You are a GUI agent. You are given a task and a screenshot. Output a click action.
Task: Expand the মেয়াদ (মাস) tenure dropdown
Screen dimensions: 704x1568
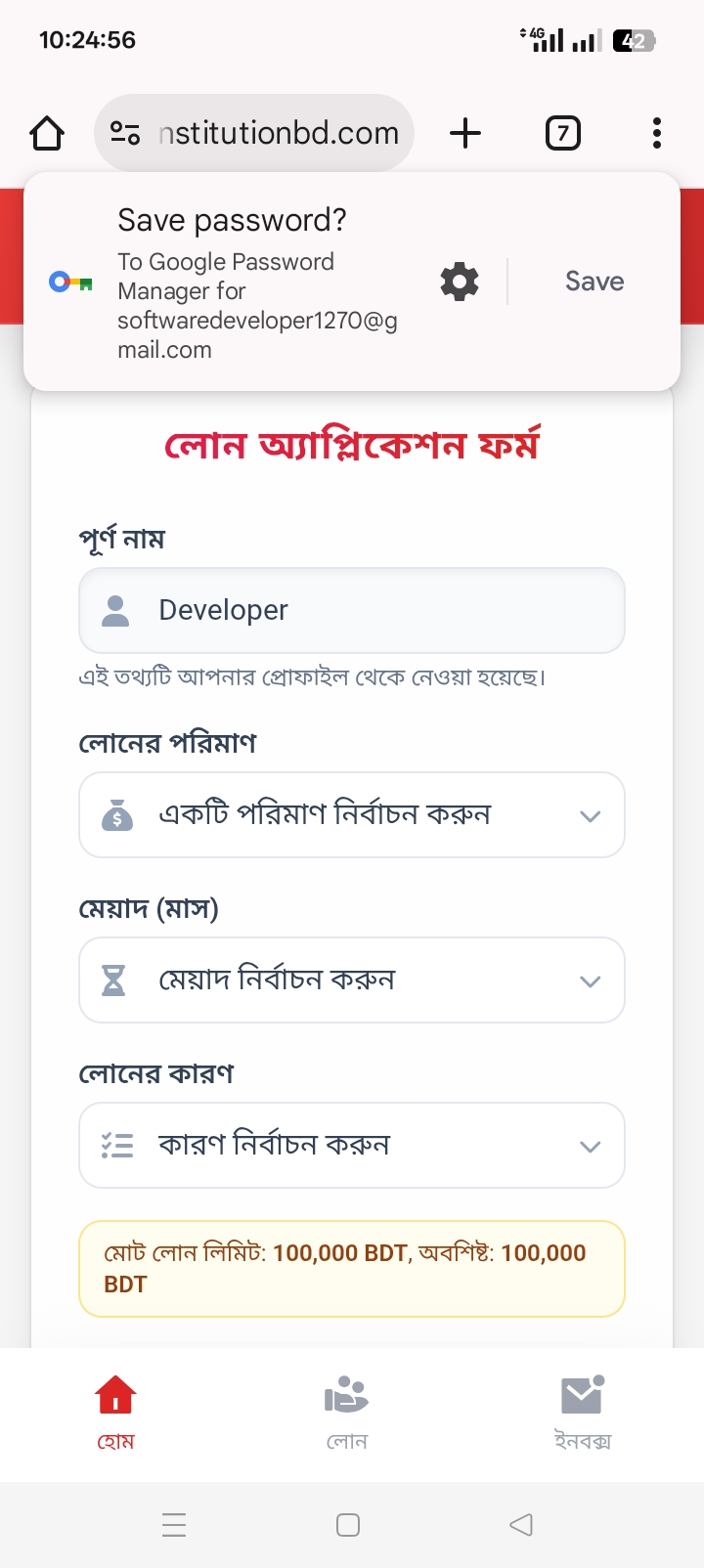(352, 980)
